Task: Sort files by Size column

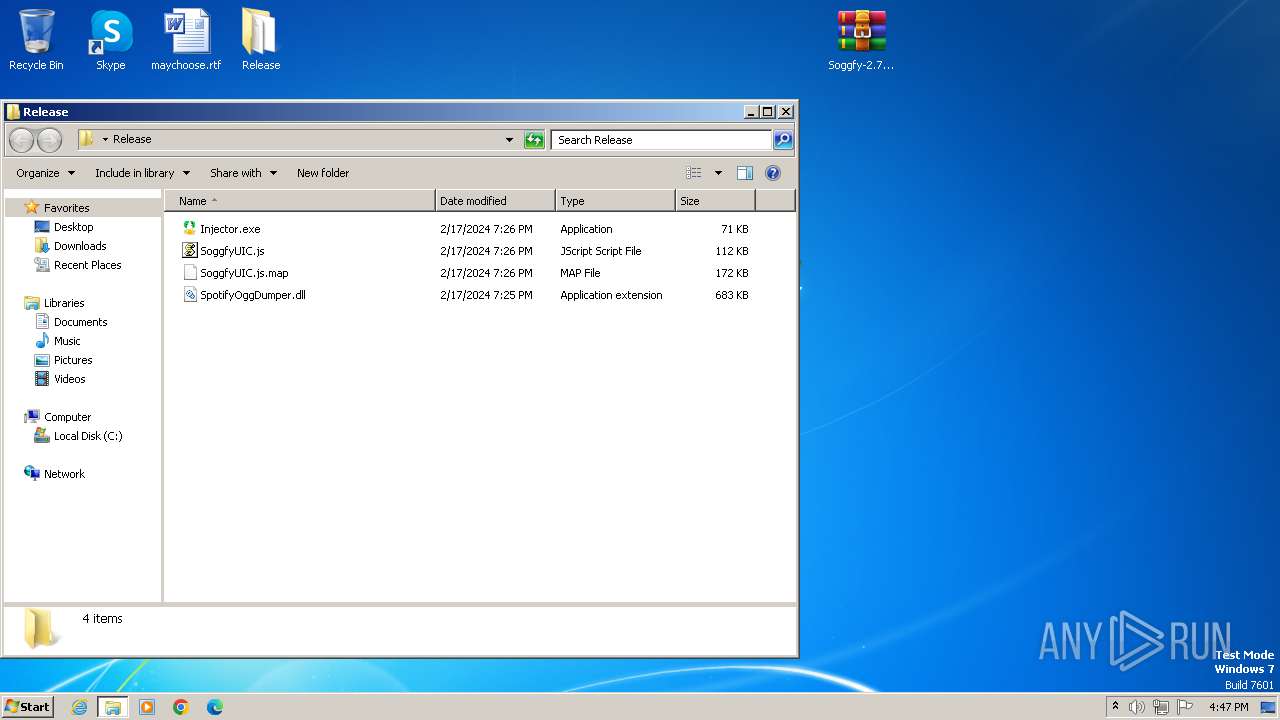Action: [715, 201]
